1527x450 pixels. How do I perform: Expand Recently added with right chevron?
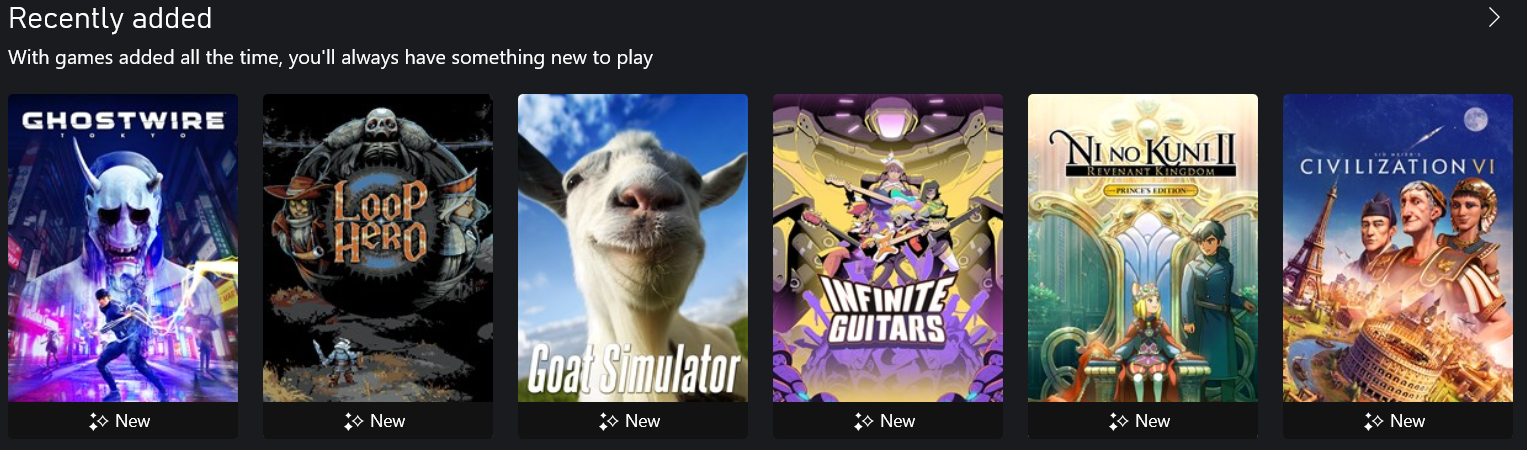coord(1494,17)
